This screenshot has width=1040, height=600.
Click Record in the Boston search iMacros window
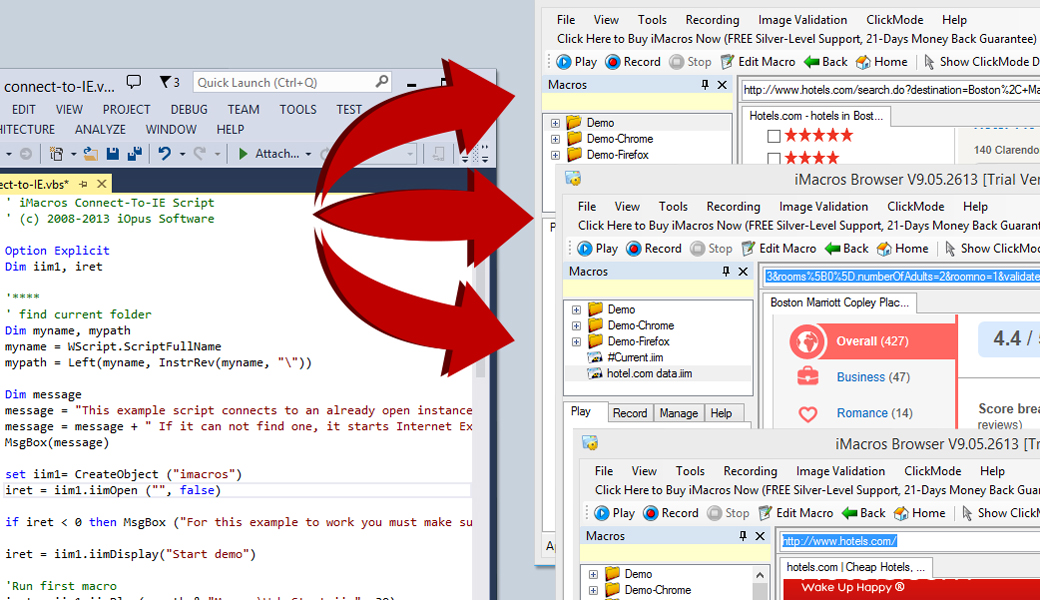pos(633,62)
